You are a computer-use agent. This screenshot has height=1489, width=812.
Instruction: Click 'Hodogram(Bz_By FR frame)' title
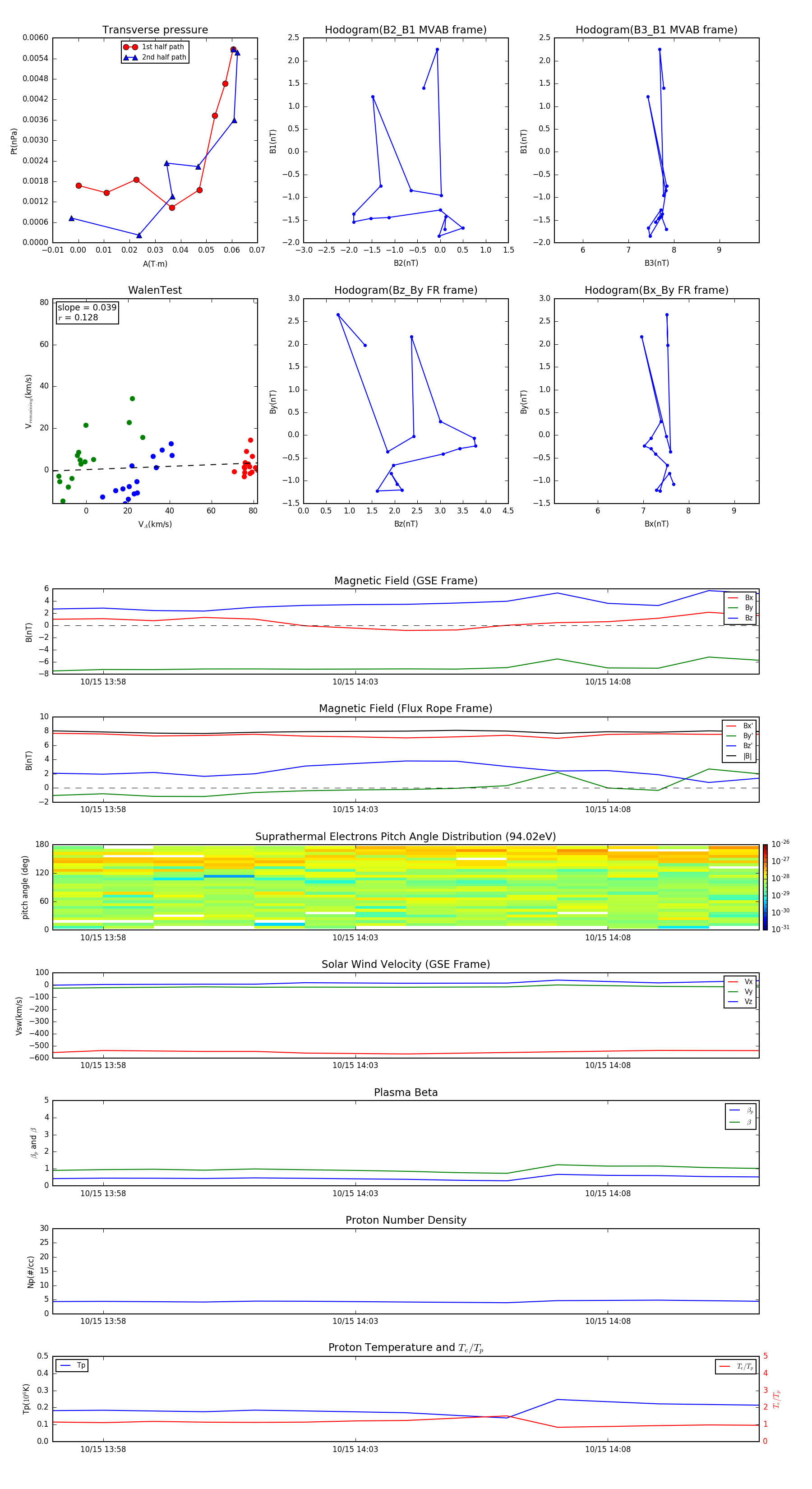[406, 290]
